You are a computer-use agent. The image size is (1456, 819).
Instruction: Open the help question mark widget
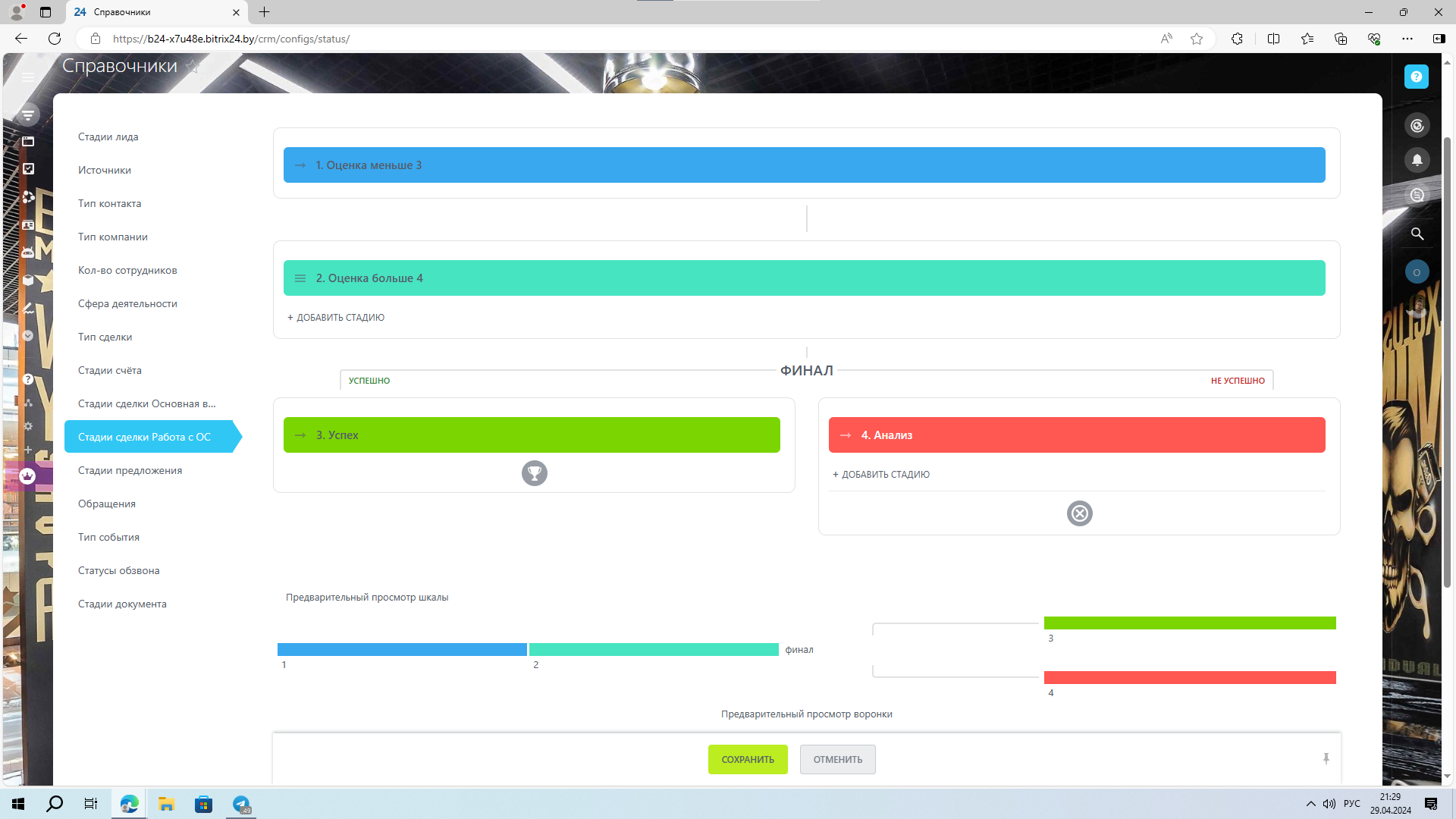pyautogui.click(x=1416, y=77)
